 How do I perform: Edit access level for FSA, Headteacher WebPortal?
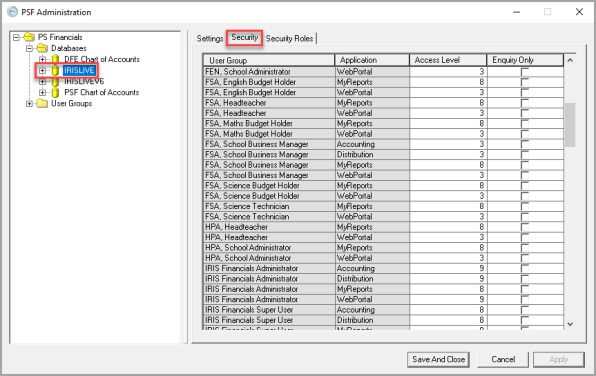tap(448, 113)
